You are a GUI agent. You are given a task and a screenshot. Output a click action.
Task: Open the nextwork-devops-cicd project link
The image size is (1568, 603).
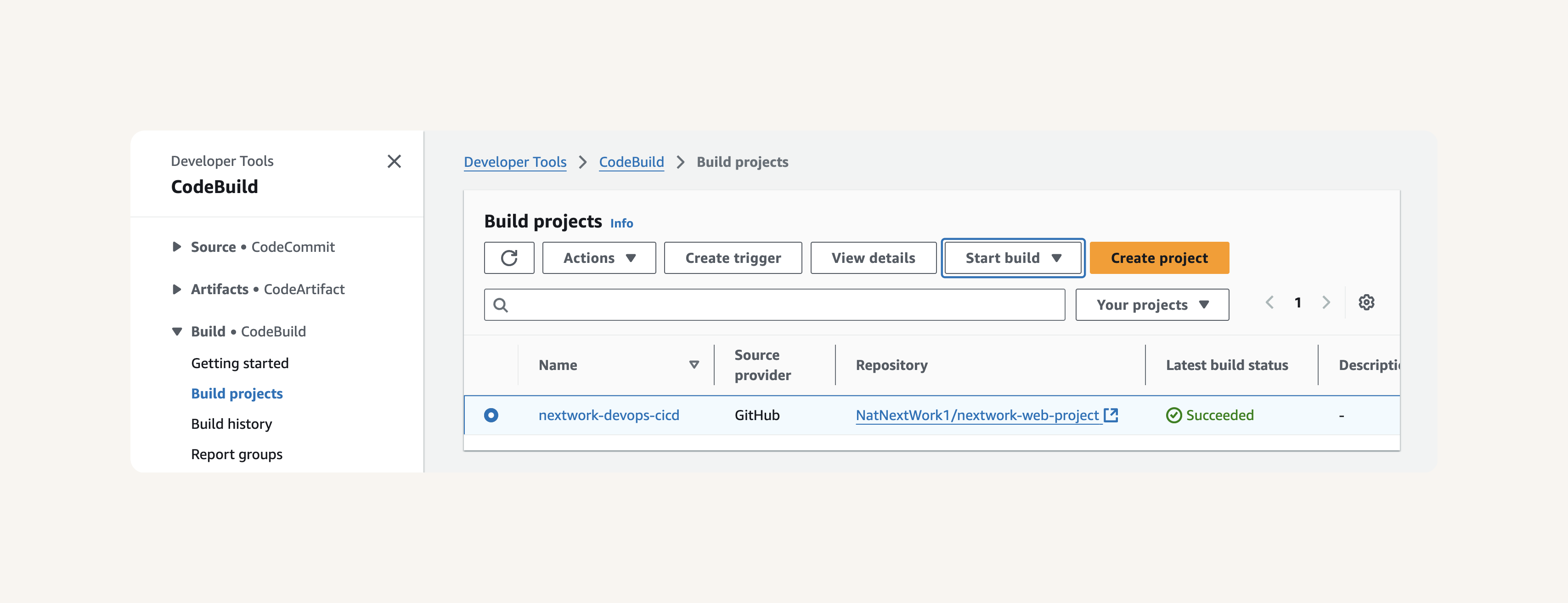pyautogui.click(x=609, y=415)
